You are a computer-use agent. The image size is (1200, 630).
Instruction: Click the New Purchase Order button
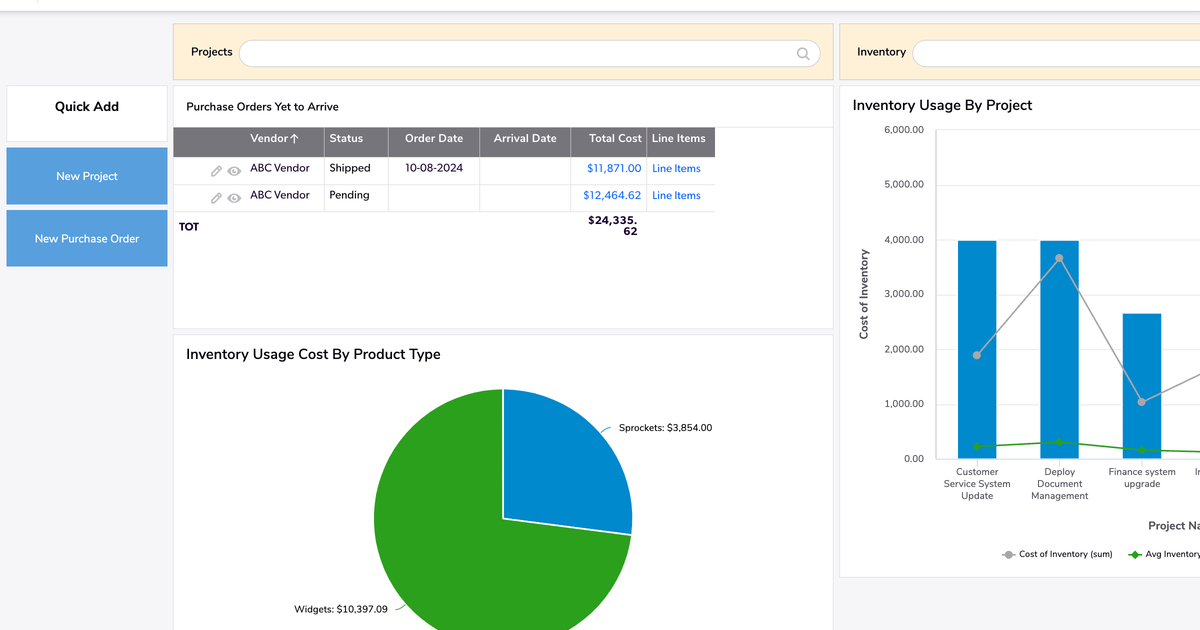click(87, 238)
